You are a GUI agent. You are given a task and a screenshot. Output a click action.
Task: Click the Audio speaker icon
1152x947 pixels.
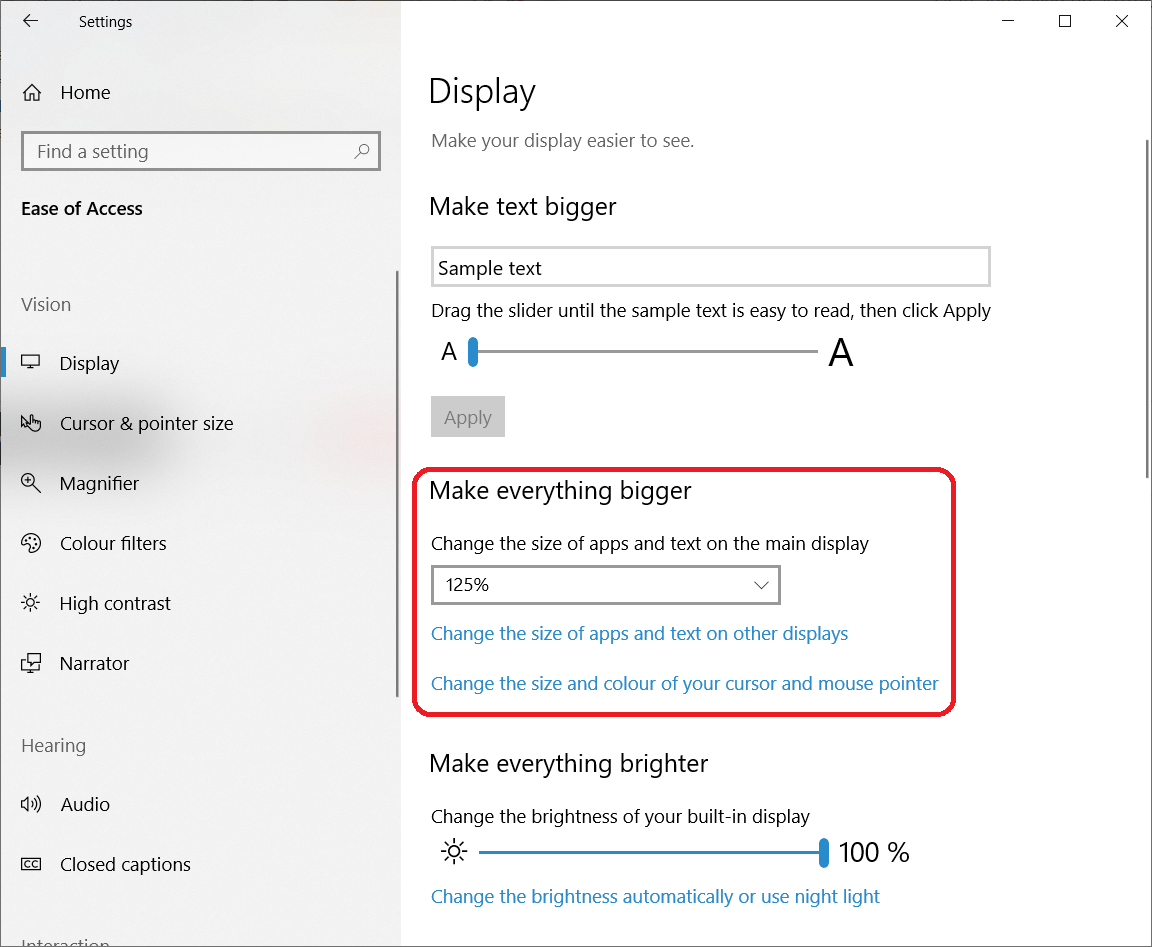[x=31, y=804]
